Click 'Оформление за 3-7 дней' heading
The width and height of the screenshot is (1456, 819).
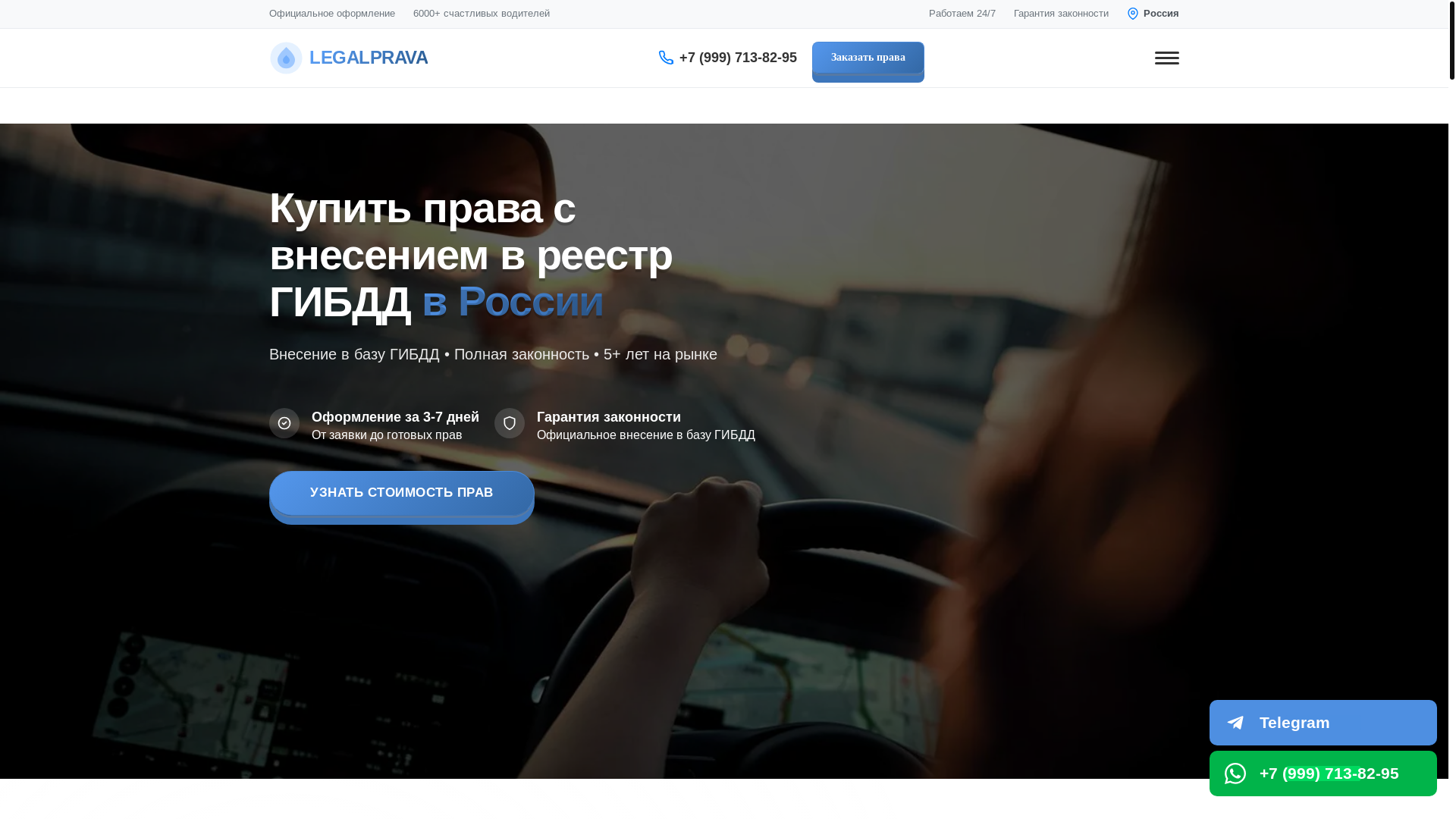(x=395, y=417)
